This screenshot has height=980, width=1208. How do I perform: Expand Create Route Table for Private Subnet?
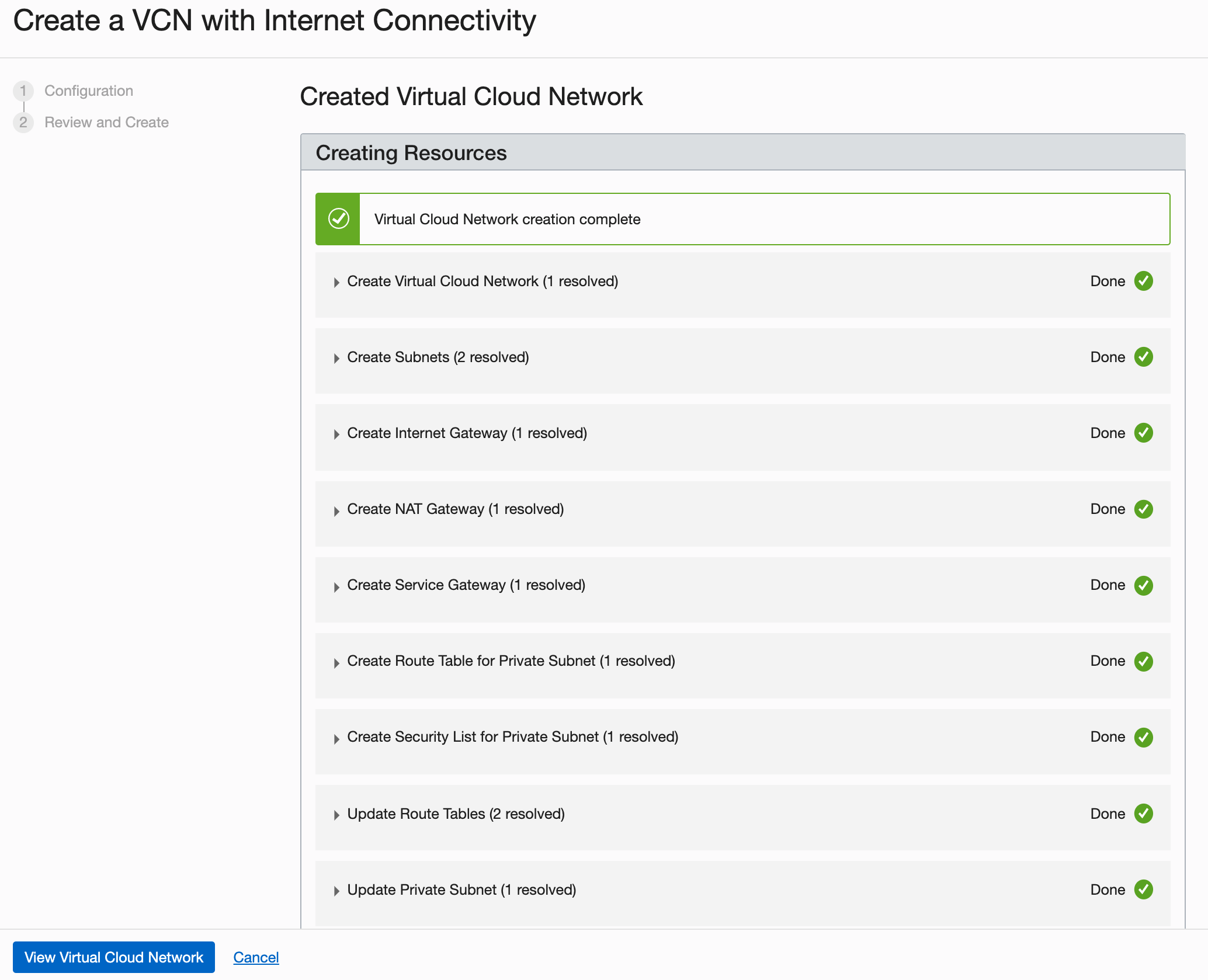coord(336,662)
